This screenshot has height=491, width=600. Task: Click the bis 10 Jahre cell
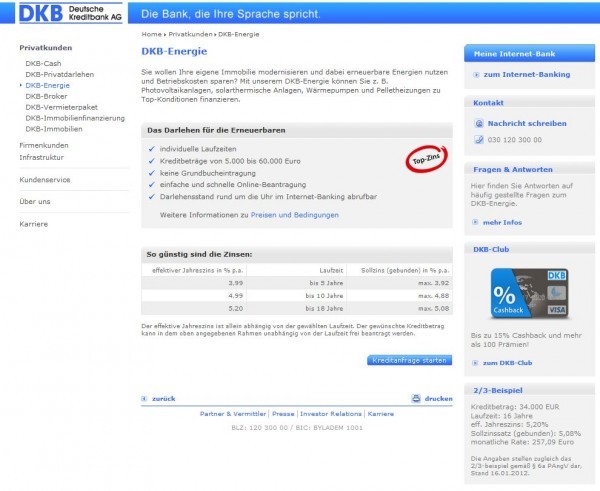(x=297, y=296)
